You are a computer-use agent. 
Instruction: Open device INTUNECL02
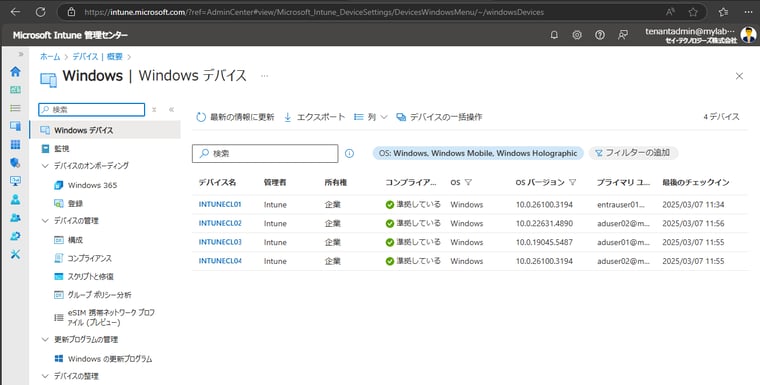220,224
